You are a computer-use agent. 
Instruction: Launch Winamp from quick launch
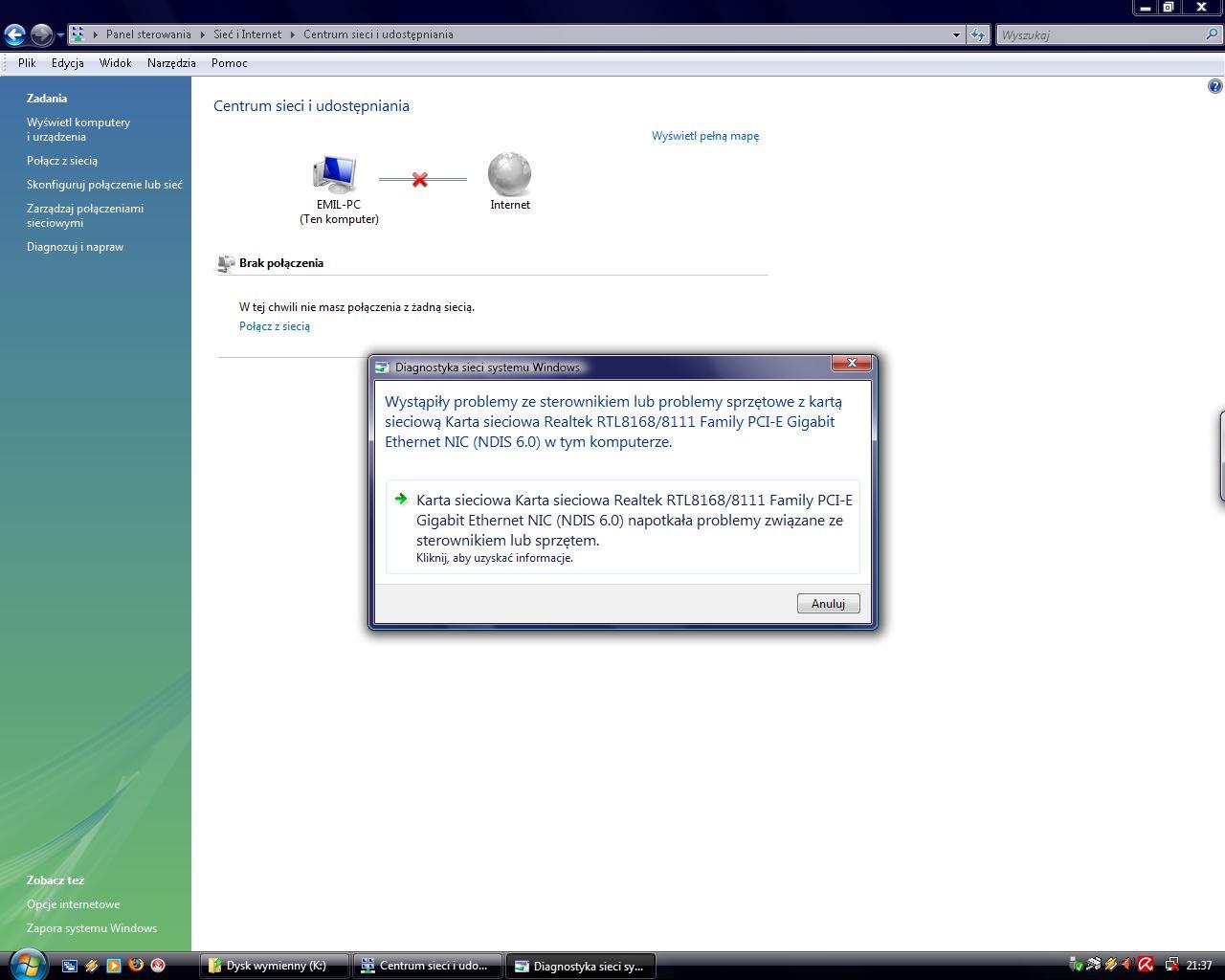pos(91,966)
